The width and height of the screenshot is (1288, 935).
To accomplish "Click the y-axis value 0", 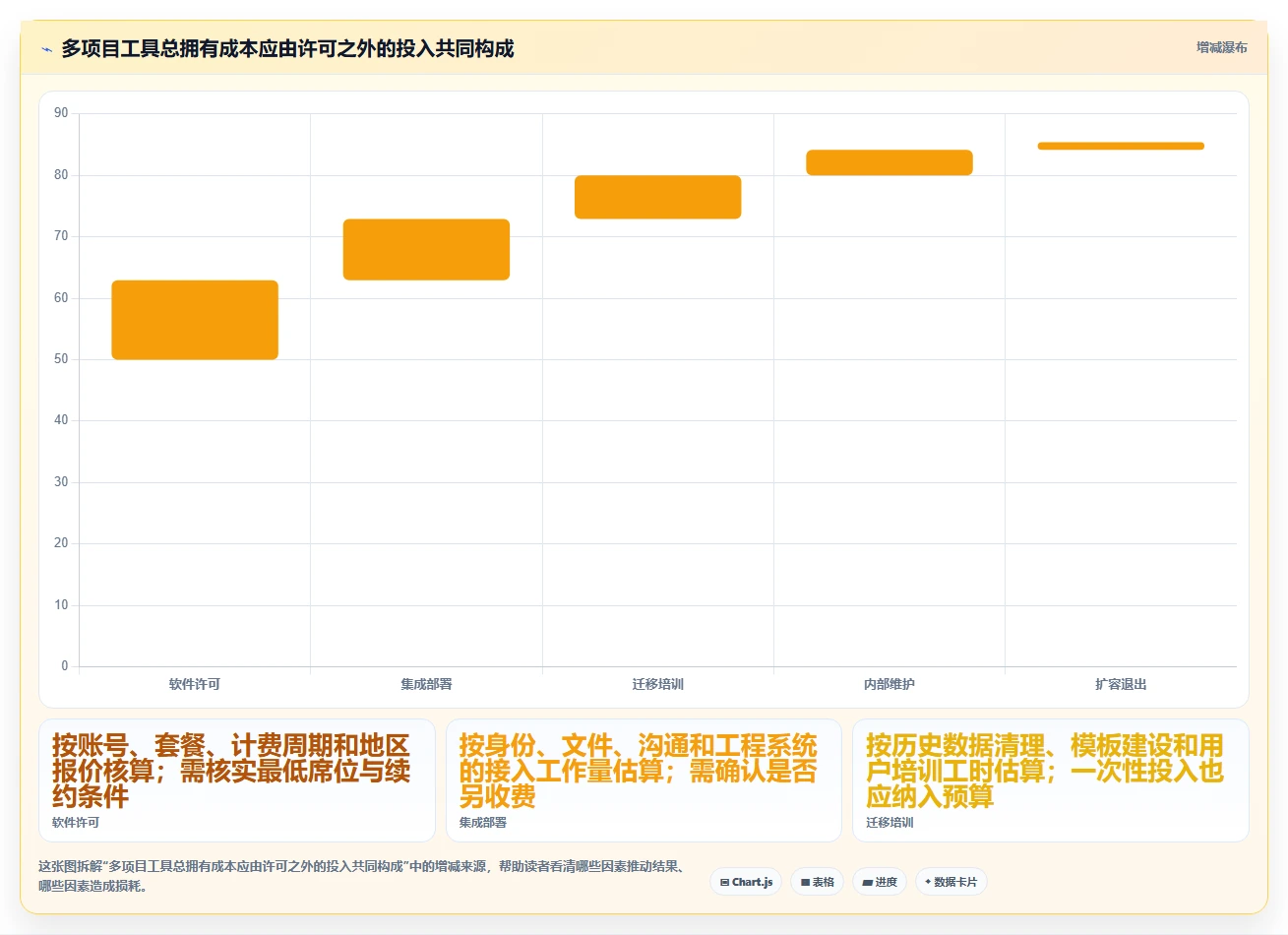I will click(65, 666).
